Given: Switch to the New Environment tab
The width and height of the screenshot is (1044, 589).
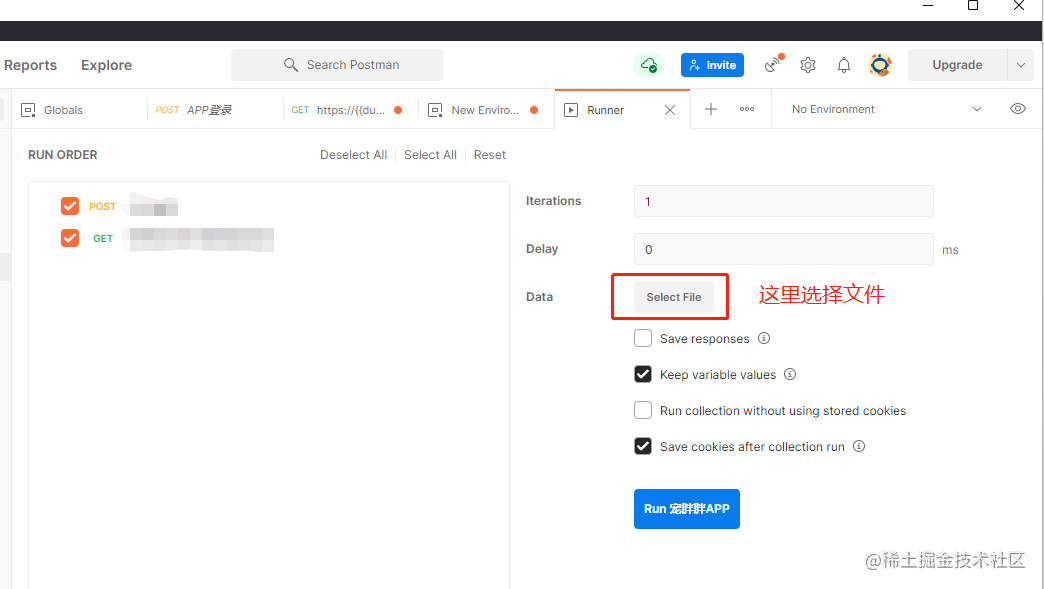Looking at the screenshot, I should (484, 110).
